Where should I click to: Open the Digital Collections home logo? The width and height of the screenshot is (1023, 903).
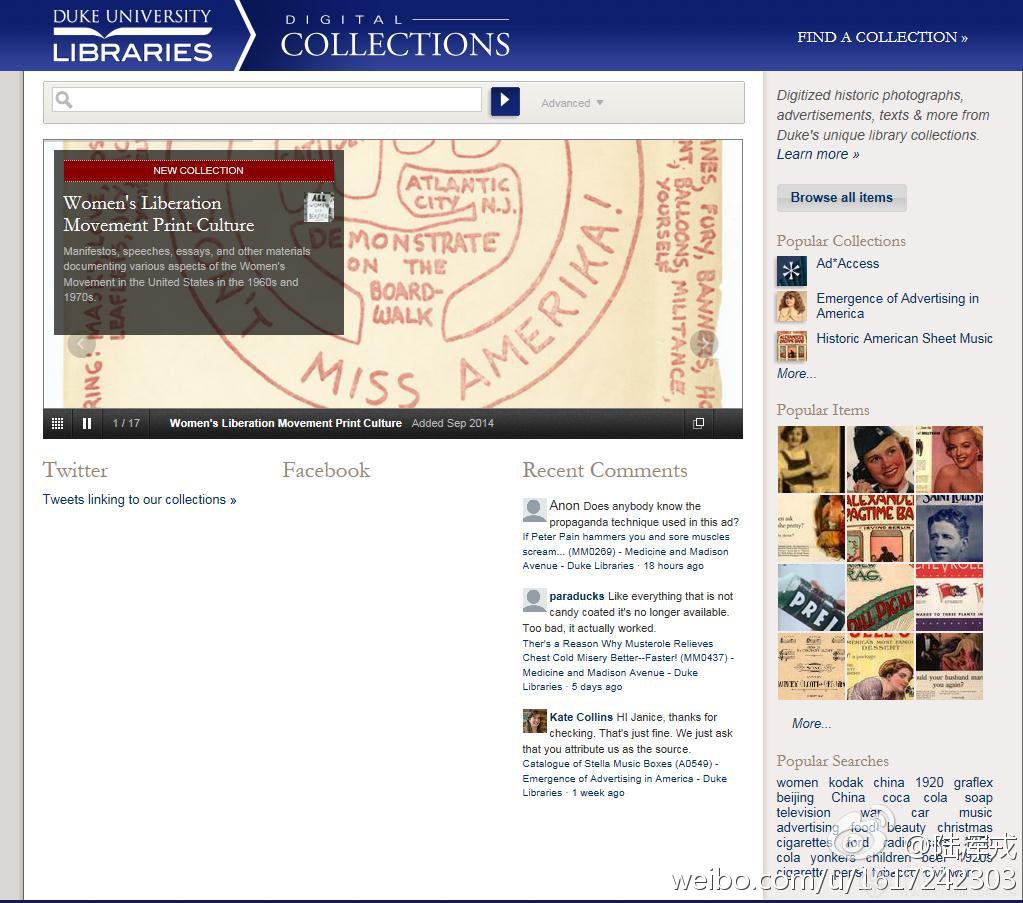click(395, 37)
